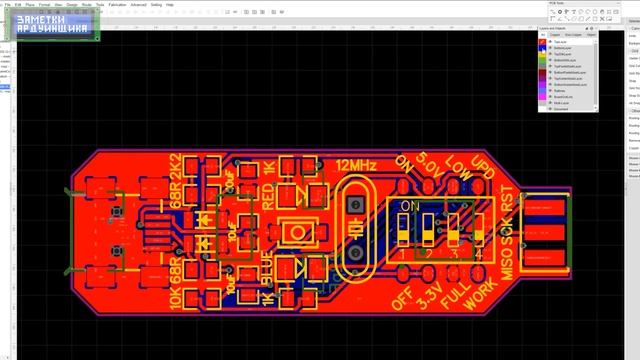Select the Solid Region tool
The image size is (640, 360).
(581, 19)
